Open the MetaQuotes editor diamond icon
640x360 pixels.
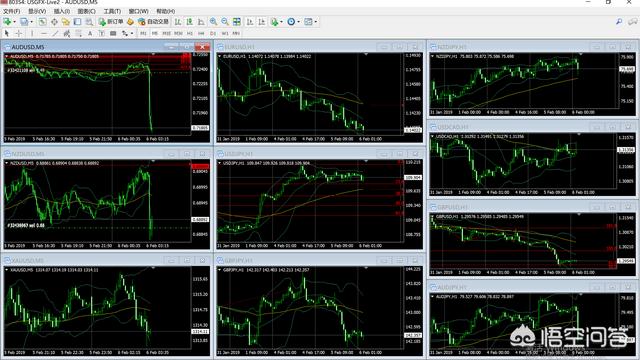[130, 22]
